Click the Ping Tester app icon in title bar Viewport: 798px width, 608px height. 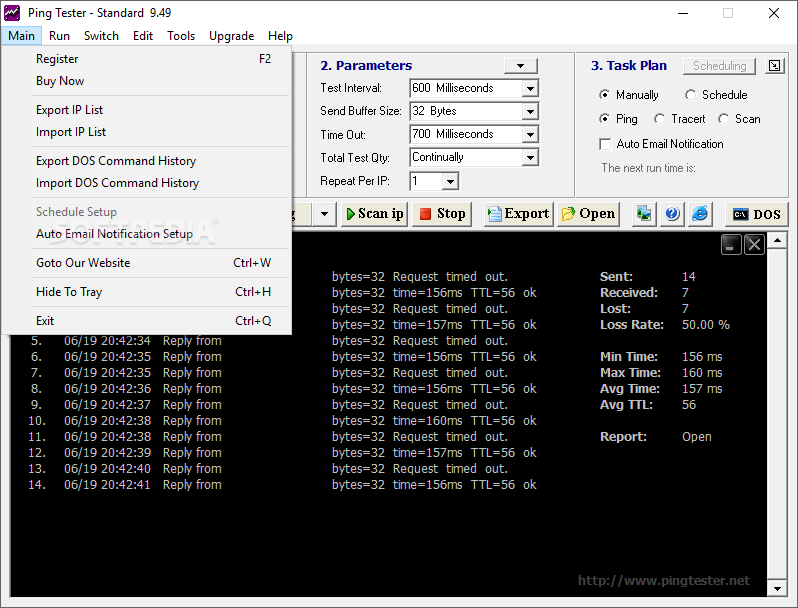(x=12, y=13)
